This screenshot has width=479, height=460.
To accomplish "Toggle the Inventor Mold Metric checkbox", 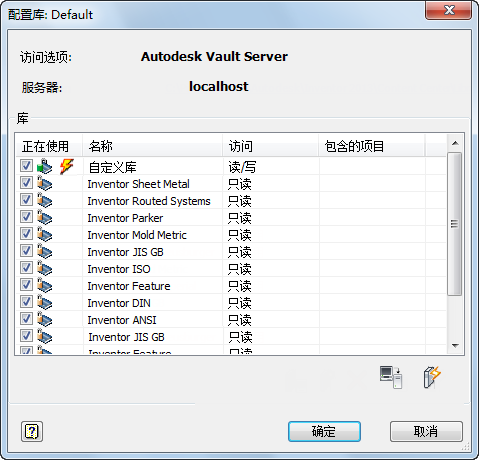I will 26,234.
